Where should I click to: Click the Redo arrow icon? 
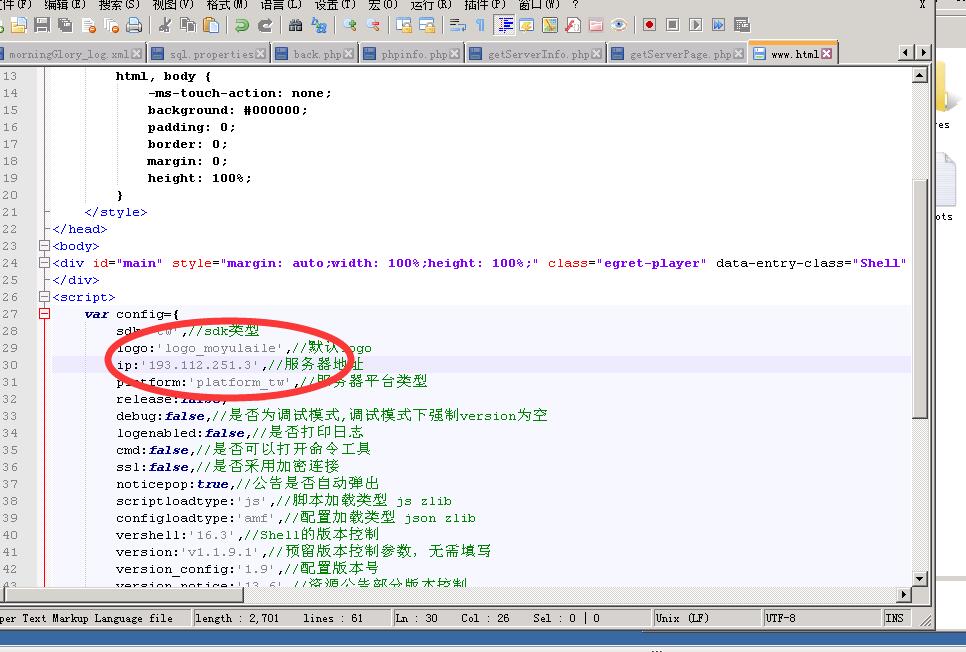(x=265, y=25)
